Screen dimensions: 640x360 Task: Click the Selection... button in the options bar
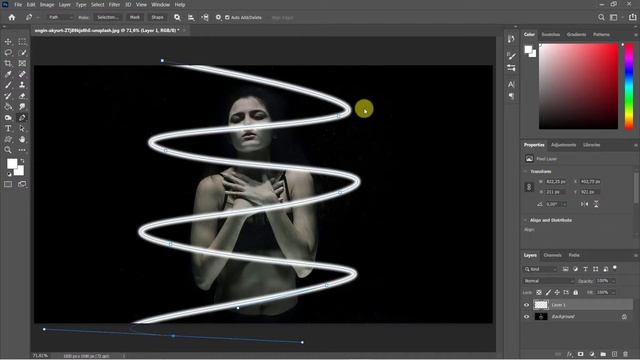coord(108,18)
